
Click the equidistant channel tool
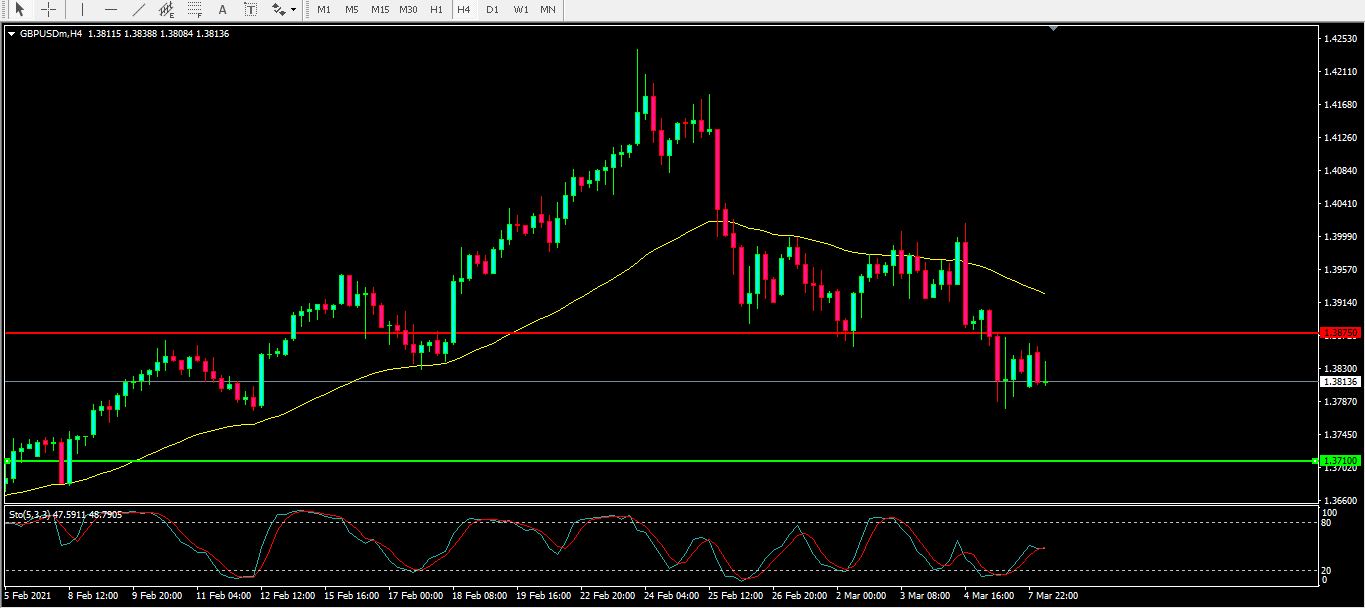tap(167, 10)
